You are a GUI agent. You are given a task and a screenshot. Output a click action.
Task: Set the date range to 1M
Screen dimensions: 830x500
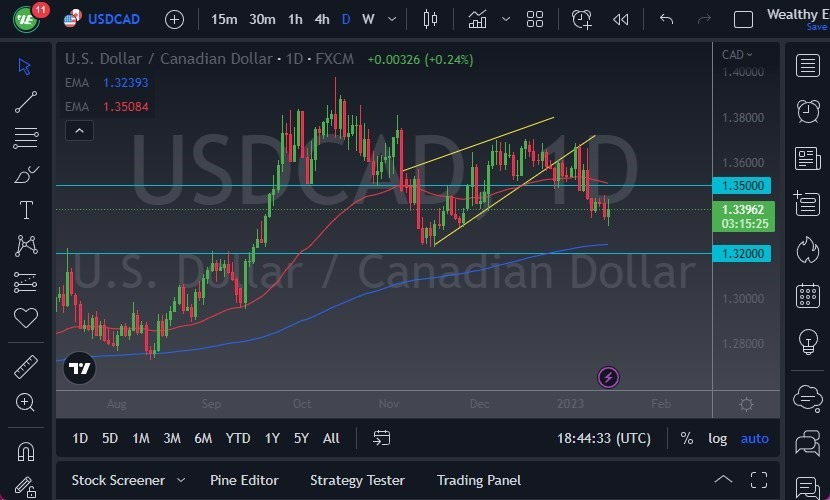coord(141,438)
